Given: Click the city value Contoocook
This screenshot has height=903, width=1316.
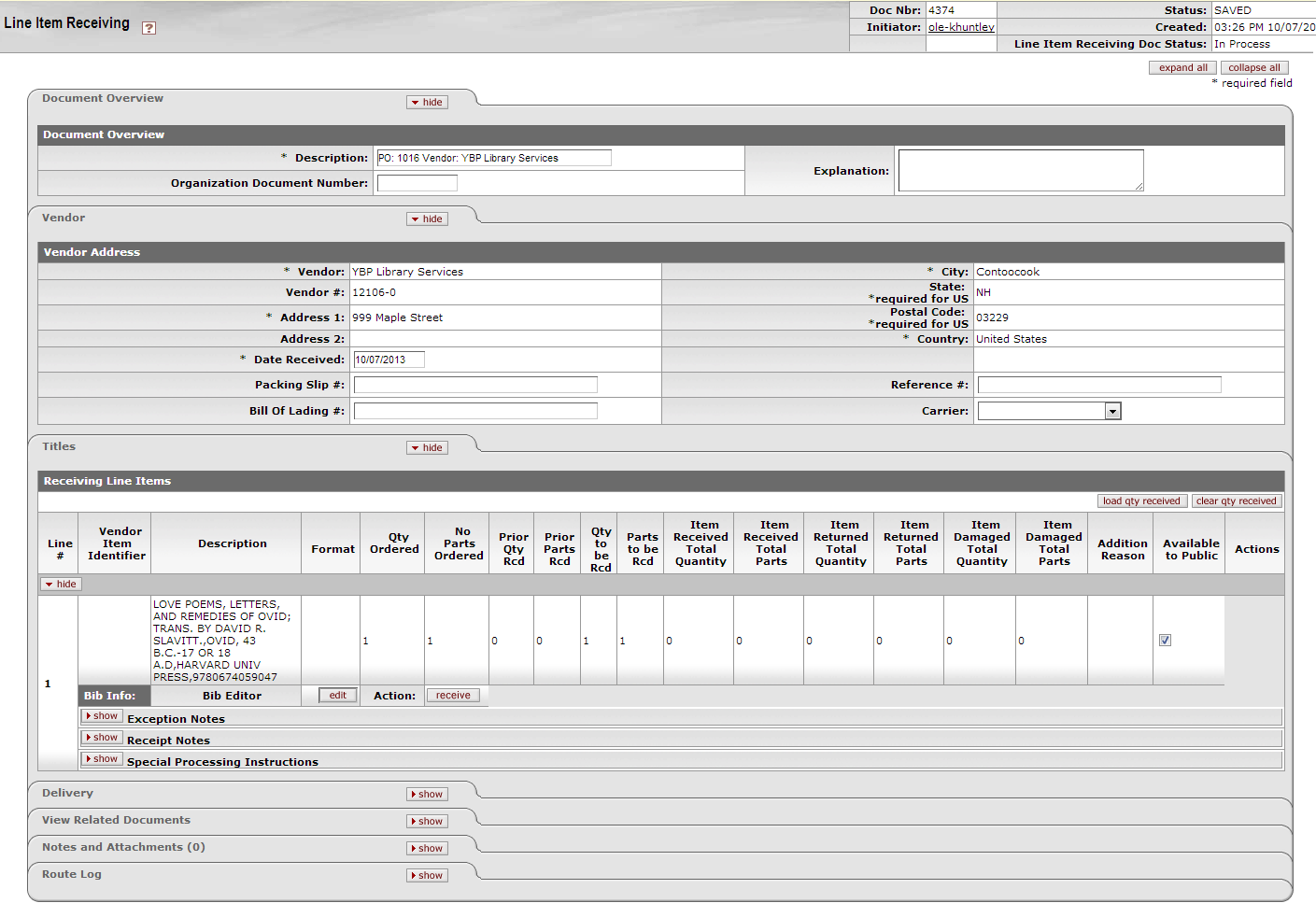Looking at the screenshot, I should click(1008, 272).
